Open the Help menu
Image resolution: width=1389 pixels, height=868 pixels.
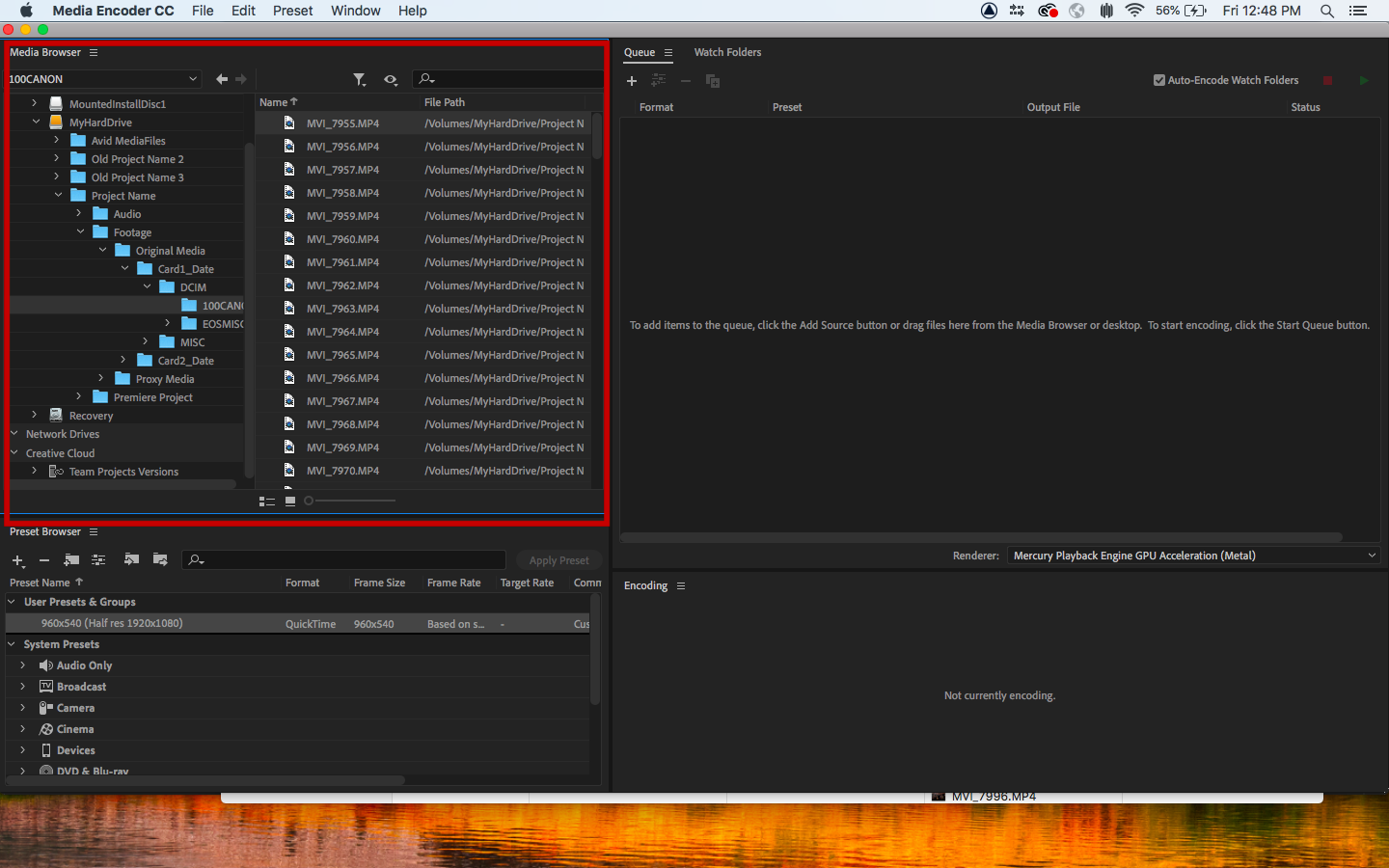coord(413,11)
